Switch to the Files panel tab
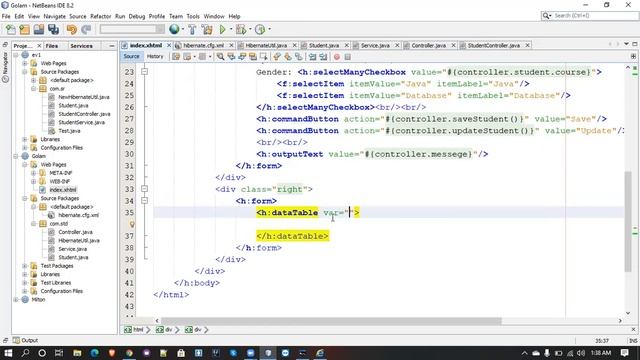 click(52, 46)
